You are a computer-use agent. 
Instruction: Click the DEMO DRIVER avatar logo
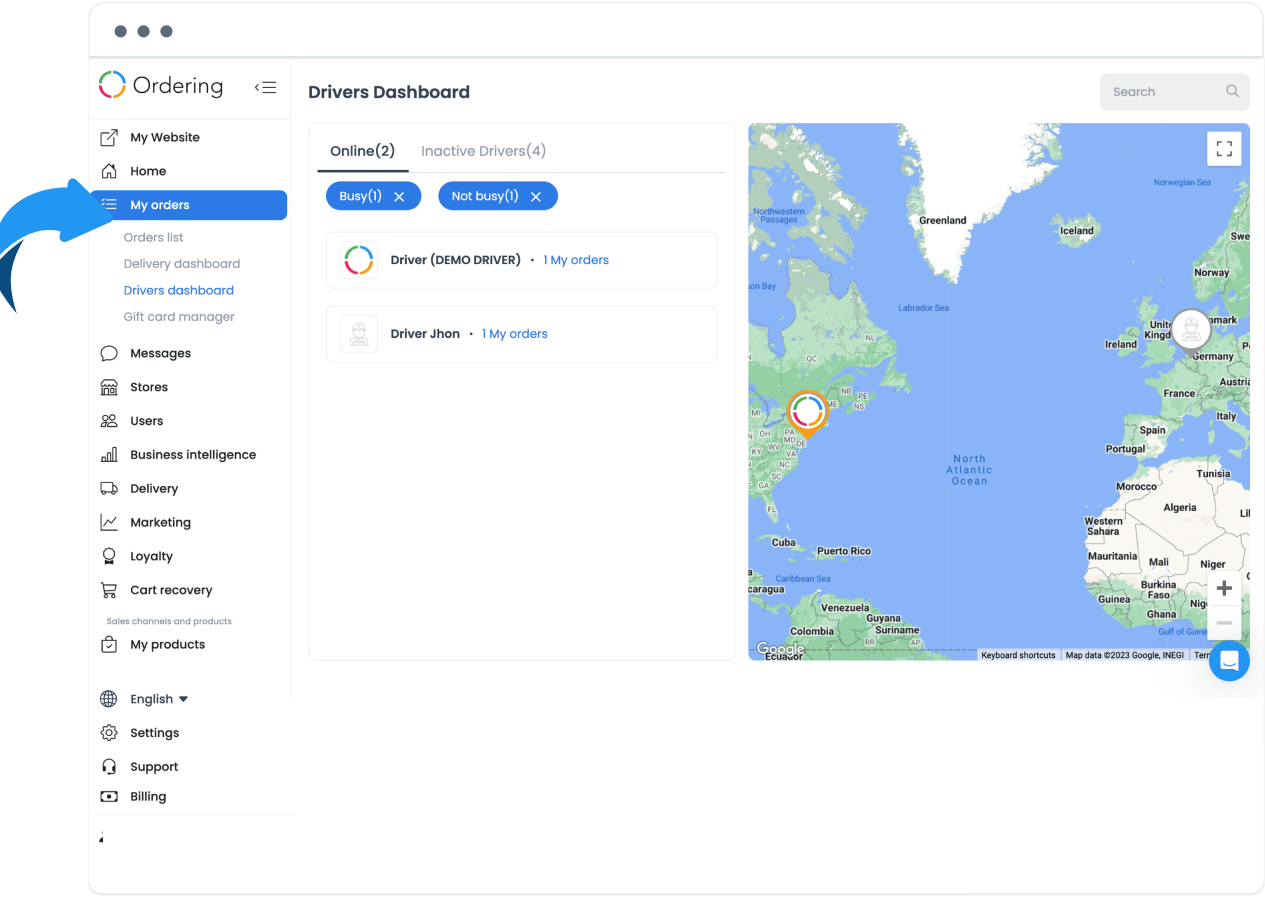[359, 260]
